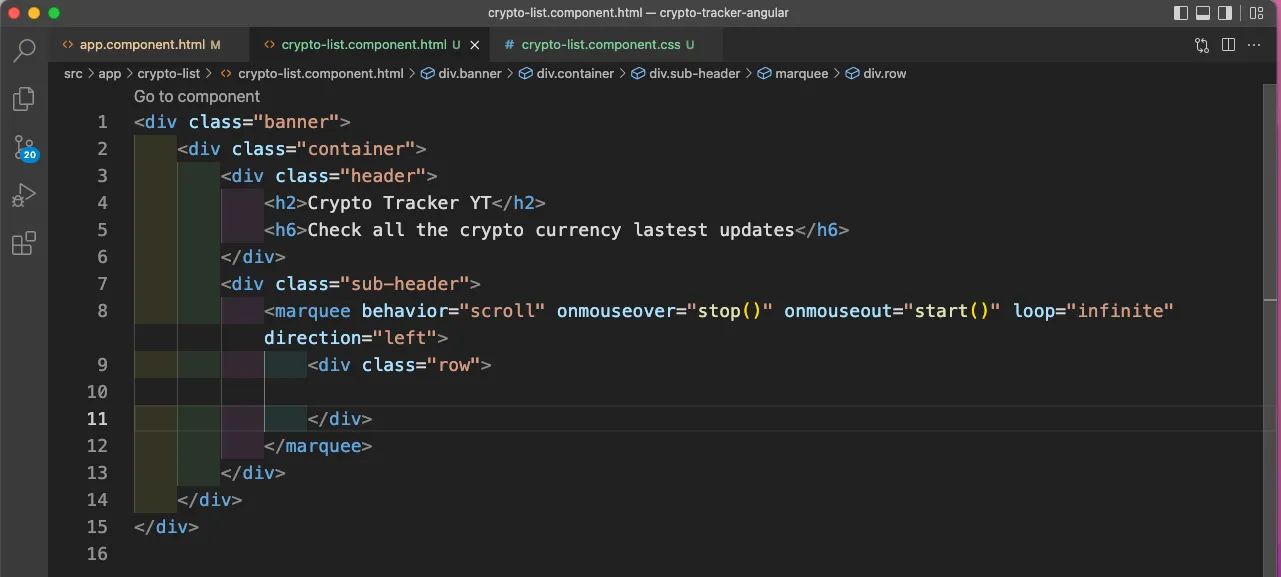Open the Search view in activity bar
The height and width of the screenshot is (577, 1281).
24,51
